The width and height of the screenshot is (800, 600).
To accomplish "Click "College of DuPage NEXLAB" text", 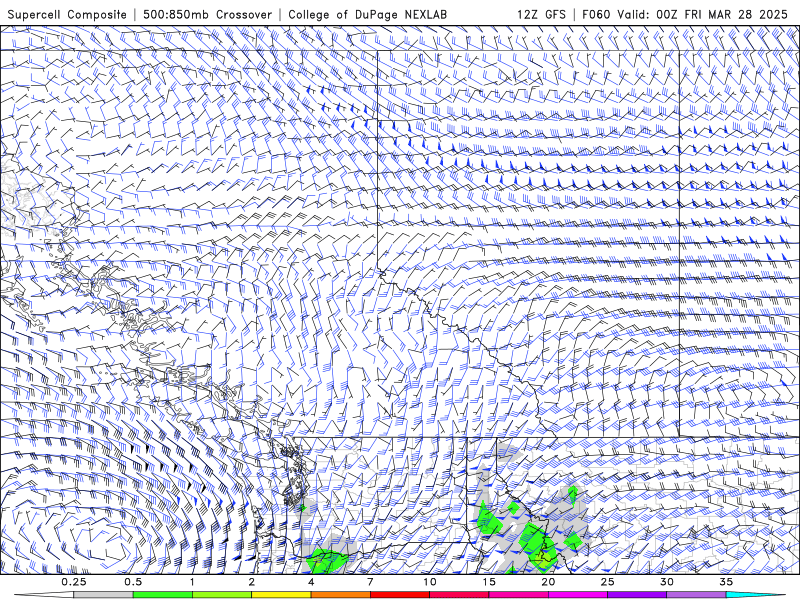I will [367, 15].
